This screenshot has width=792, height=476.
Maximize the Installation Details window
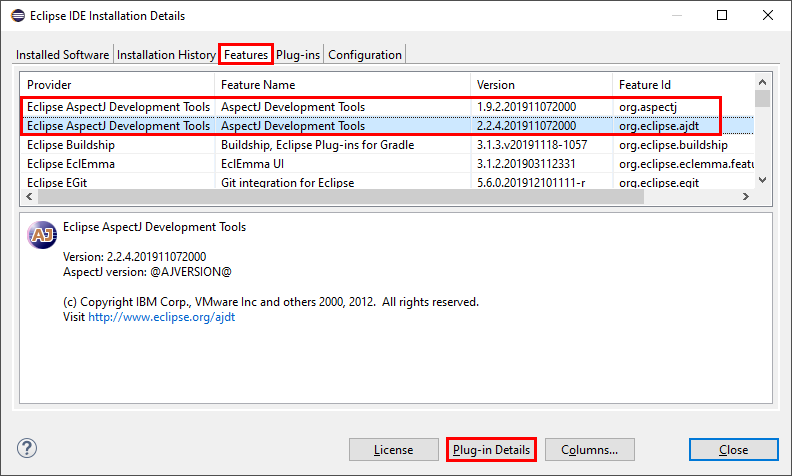click(722, 15)
